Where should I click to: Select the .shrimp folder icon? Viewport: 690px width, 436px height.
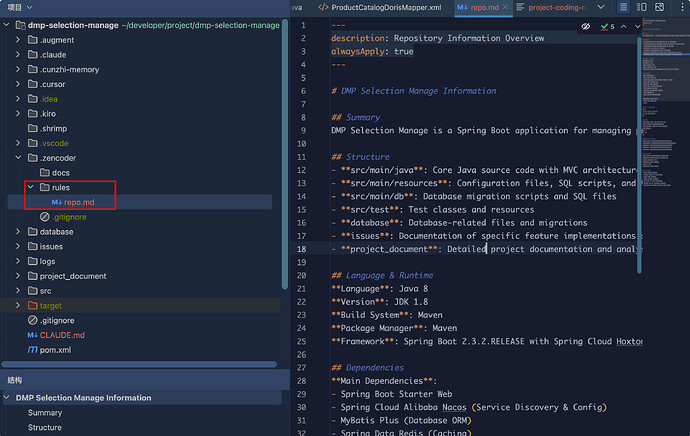pos(33,128)
